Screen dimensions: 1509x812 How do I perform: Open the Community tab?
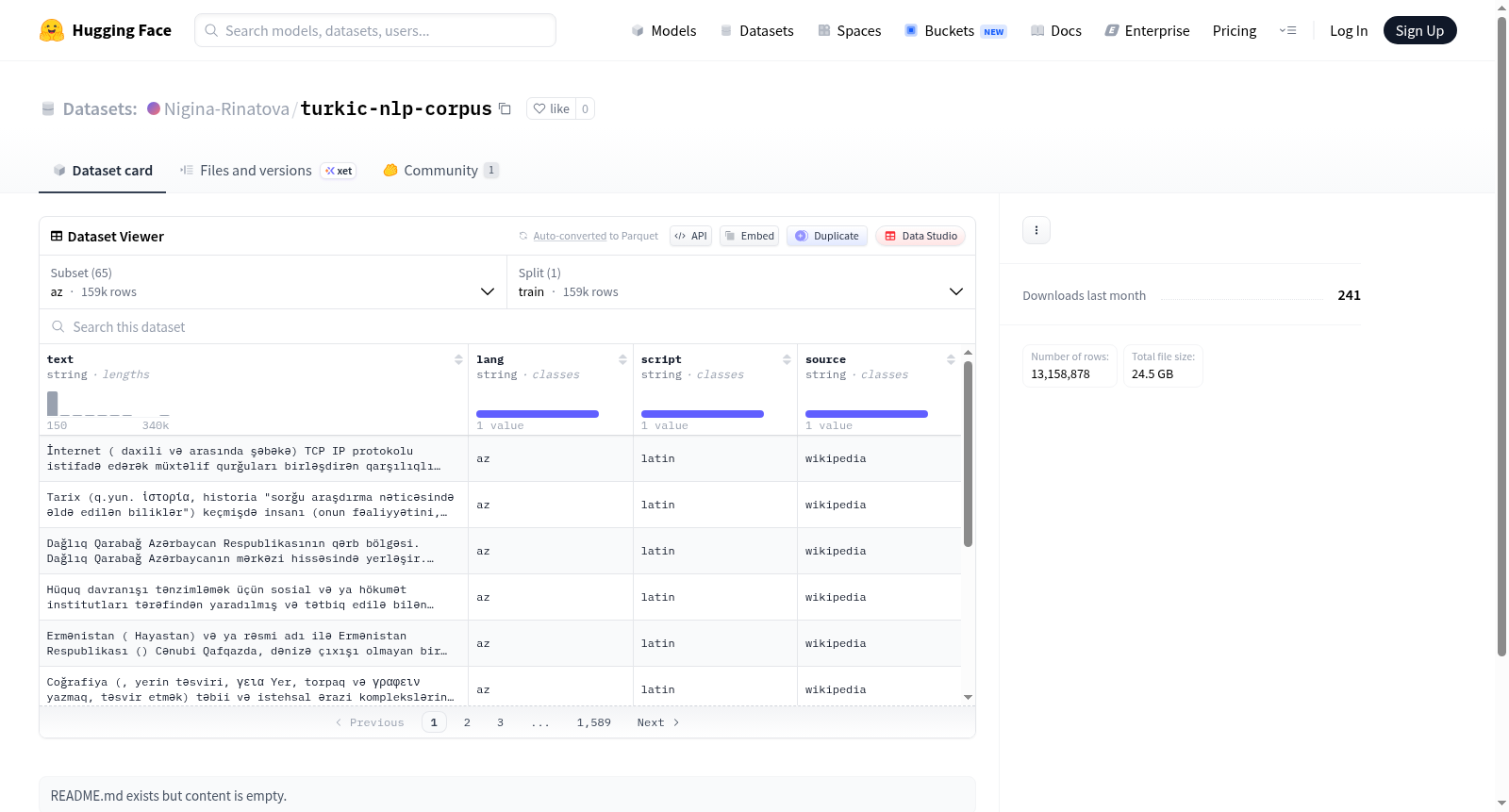[x=440, y=171]
